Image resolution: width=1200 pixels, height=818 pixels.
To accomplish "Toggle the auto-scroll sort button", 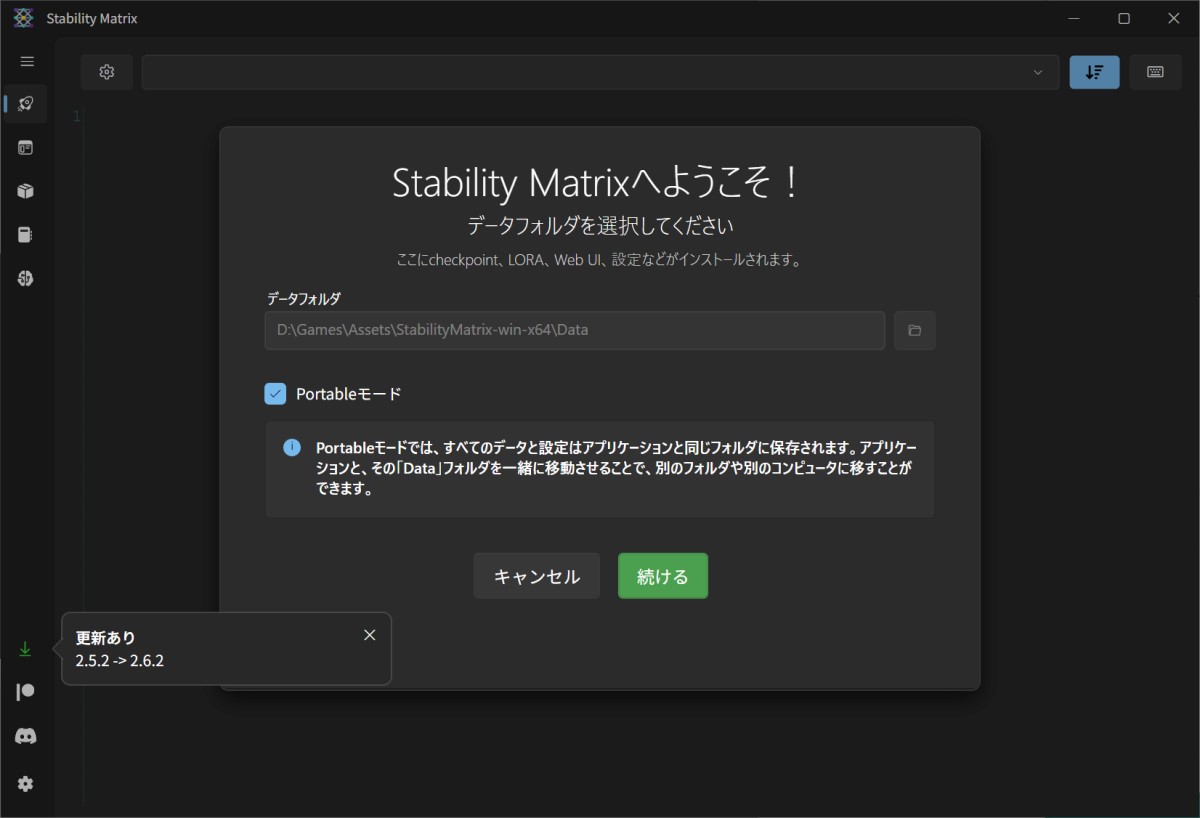I will pyautogui.click(x=1095, y=72).
